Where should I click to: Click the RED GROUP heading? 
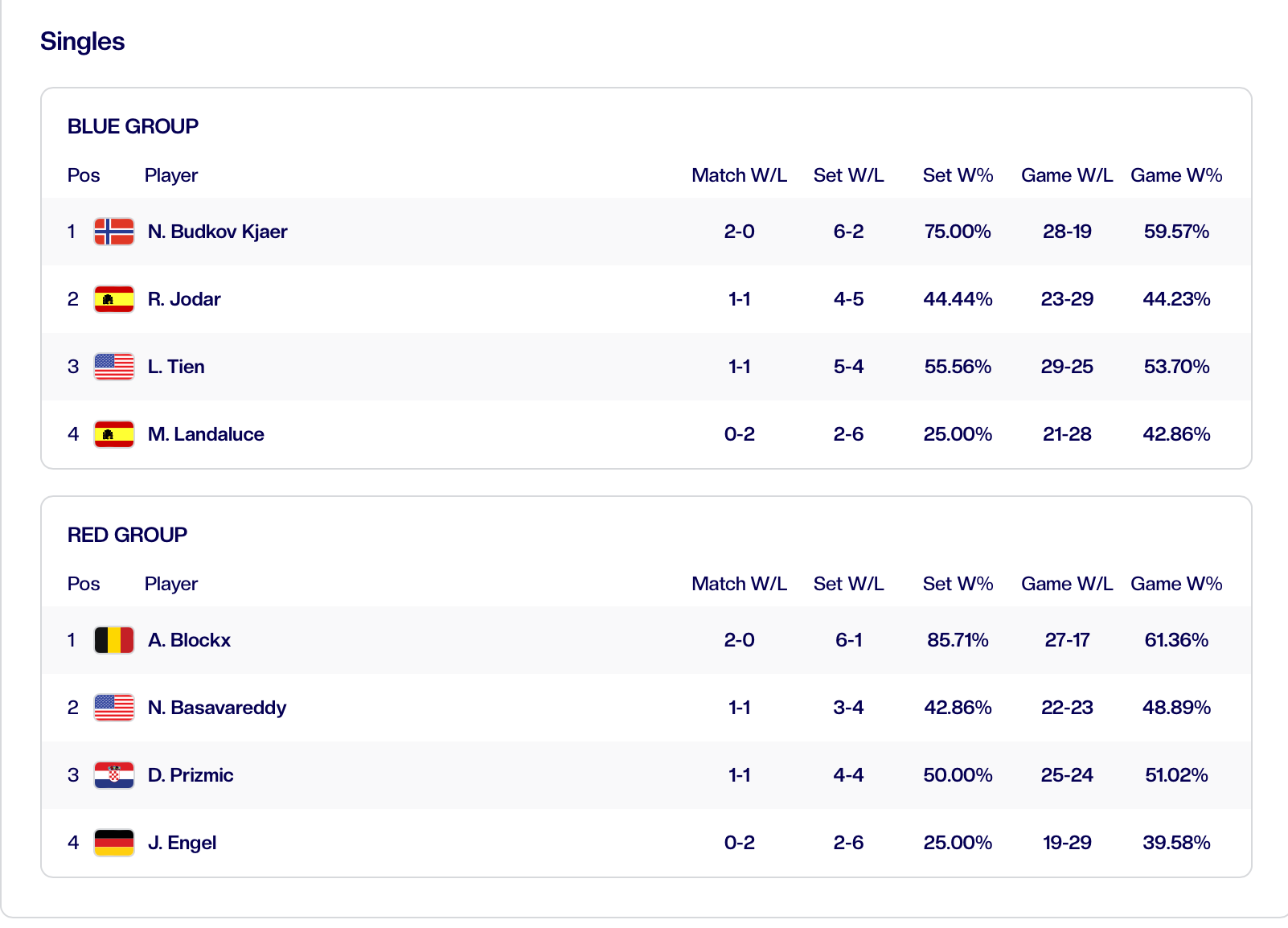(x=127, y=535)
